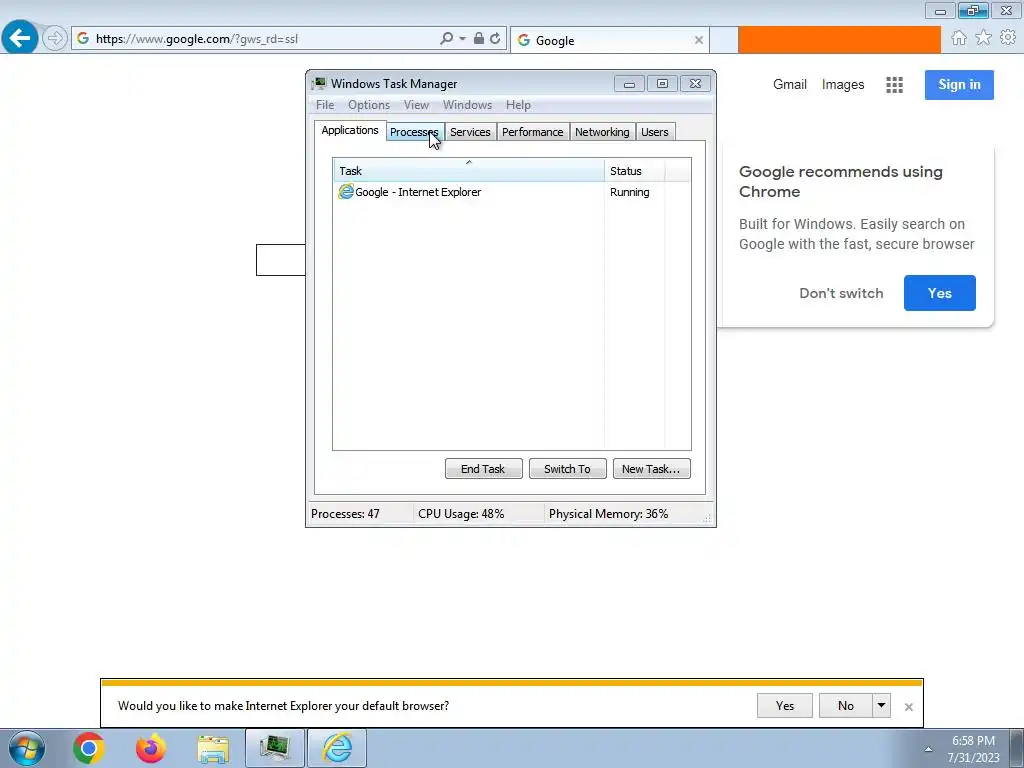This screenshot has width=1024, height=768.
Task: Close the Google browser tab
Action: point(699,40)
